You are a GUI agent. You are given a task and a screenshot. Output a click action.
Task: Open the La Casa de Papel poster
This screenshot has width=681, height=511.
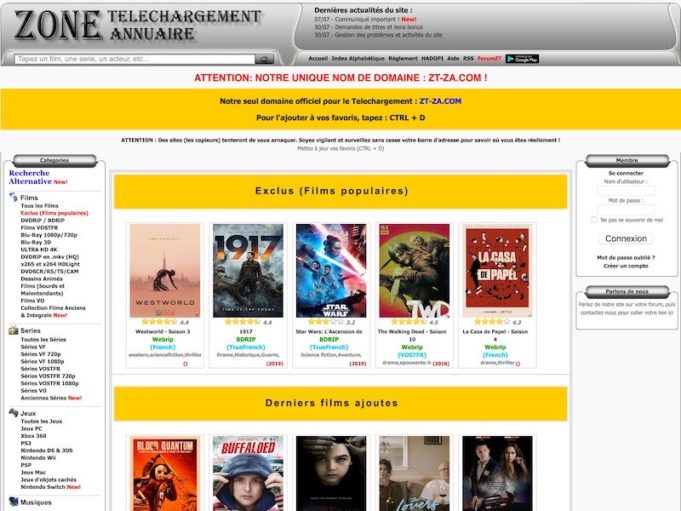point(497,270)
